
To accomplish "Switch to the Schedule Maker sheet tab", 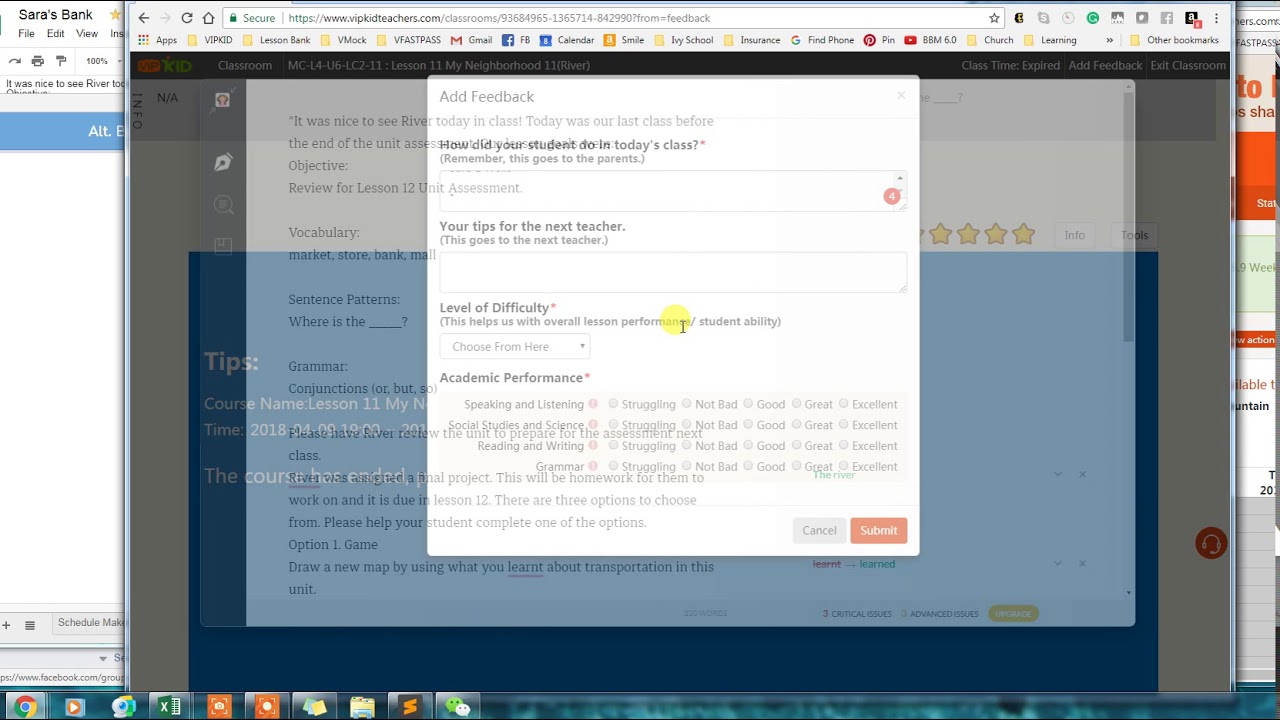I will [x=90, y=622].
